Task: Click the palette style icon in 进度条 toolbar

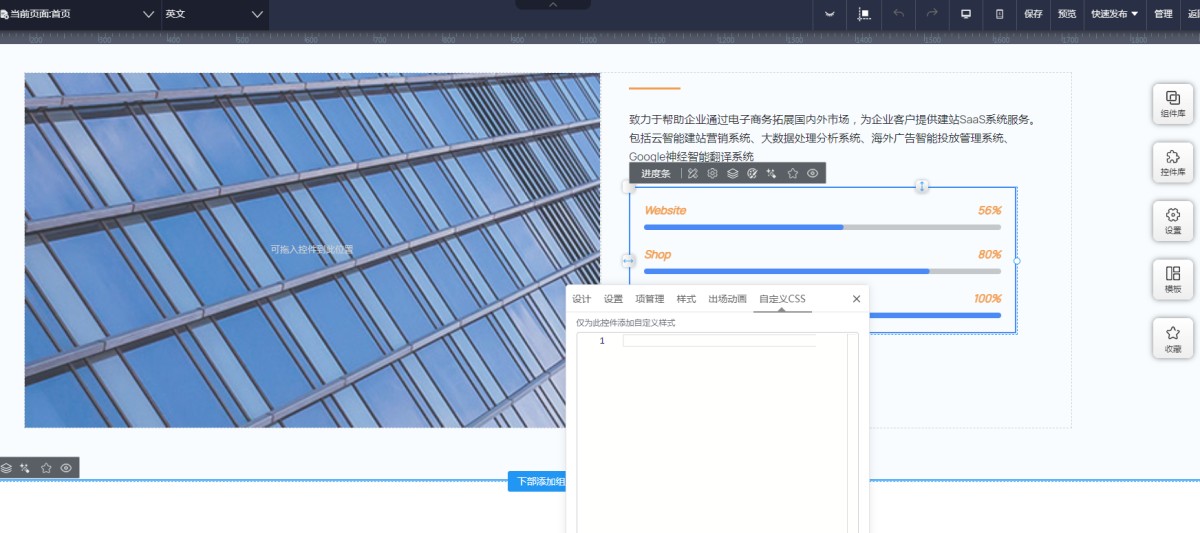Action: [752, 173]
